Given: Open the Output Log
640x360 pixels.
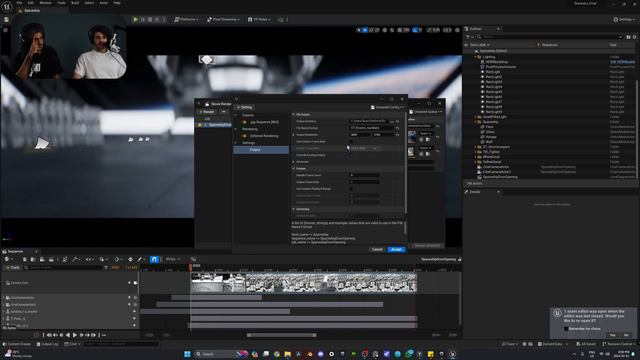Looking at the screenshot, I should click(x=47, y=344).
